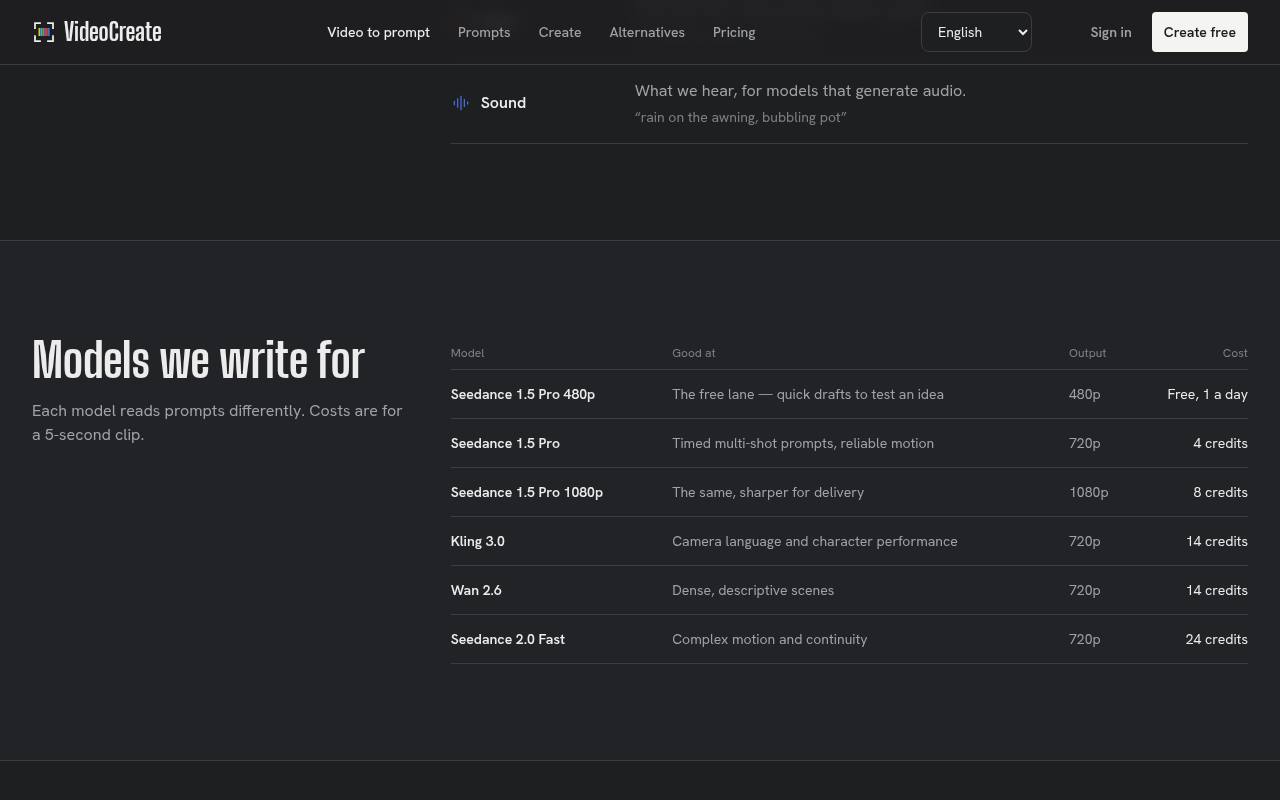Click the 8 credits cost cell
This screenshot has height=800, width=1280.
click(x=1220, y=492)
